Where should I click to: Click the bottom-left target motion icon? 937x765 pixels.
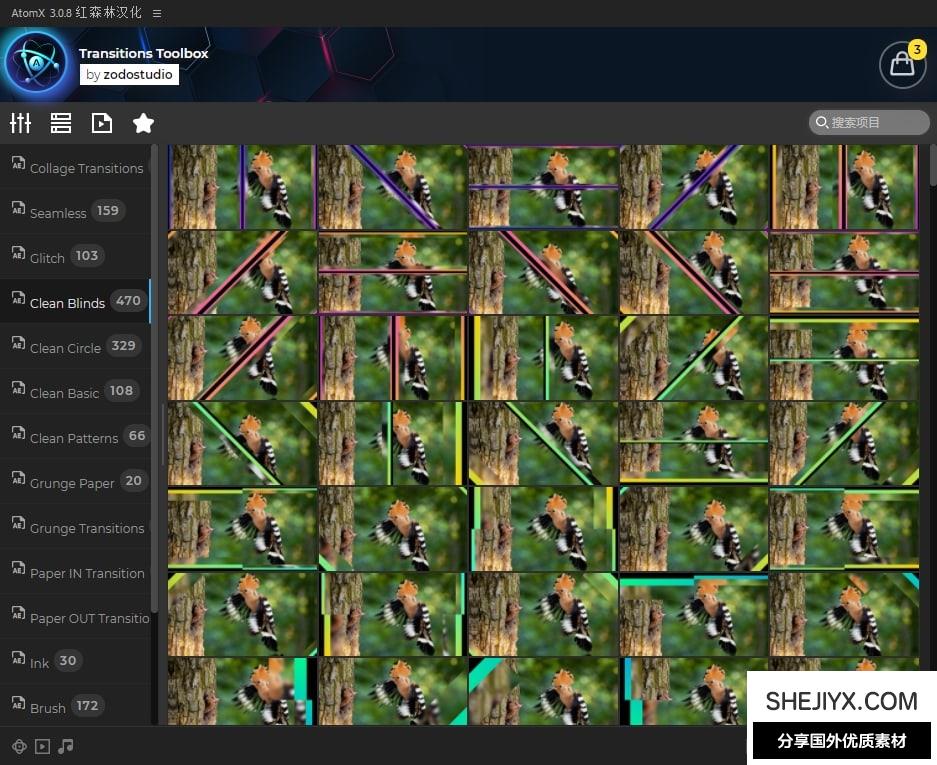click(x=18, y=746)
